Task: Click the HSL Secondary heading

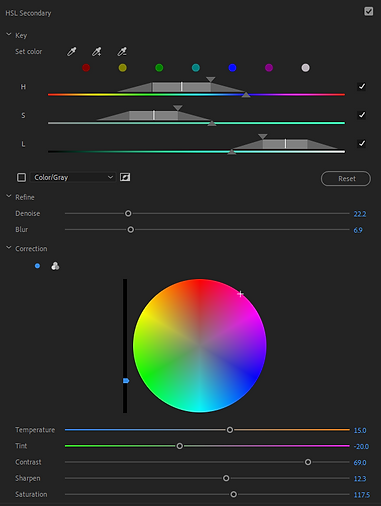Action: coord(28,13)
